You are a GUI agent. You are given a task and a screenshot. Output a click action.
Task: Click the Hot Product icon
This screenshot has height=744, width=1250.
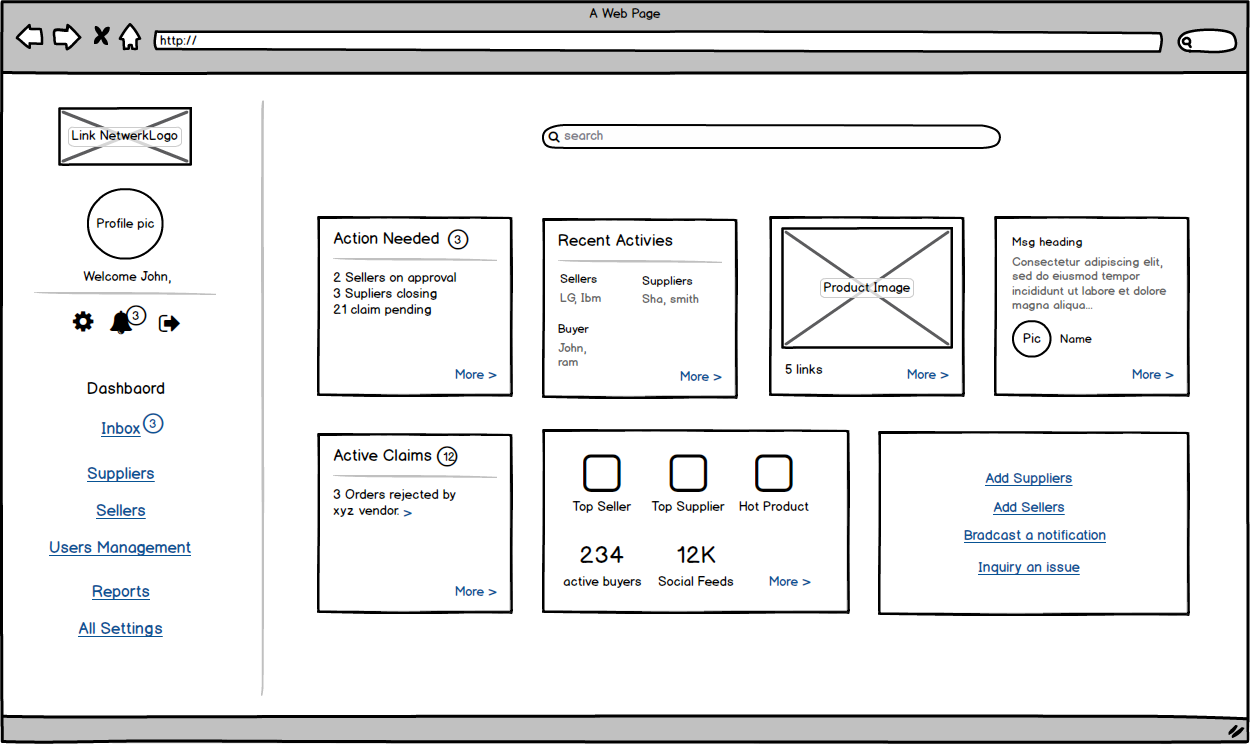click(774, 473)
